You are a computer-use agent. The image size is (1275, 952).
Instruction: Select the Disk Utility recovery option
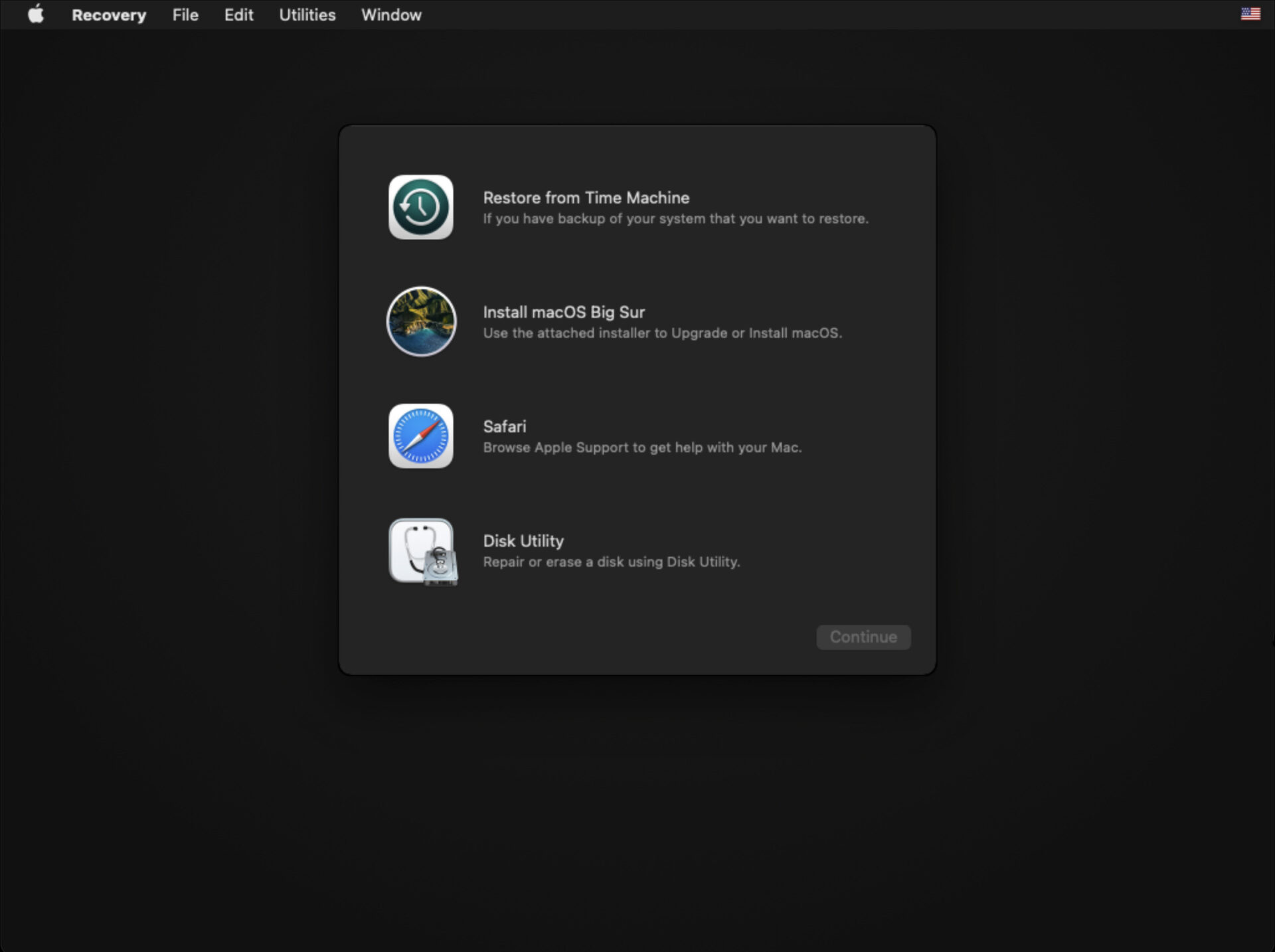[x=523, y=541]
